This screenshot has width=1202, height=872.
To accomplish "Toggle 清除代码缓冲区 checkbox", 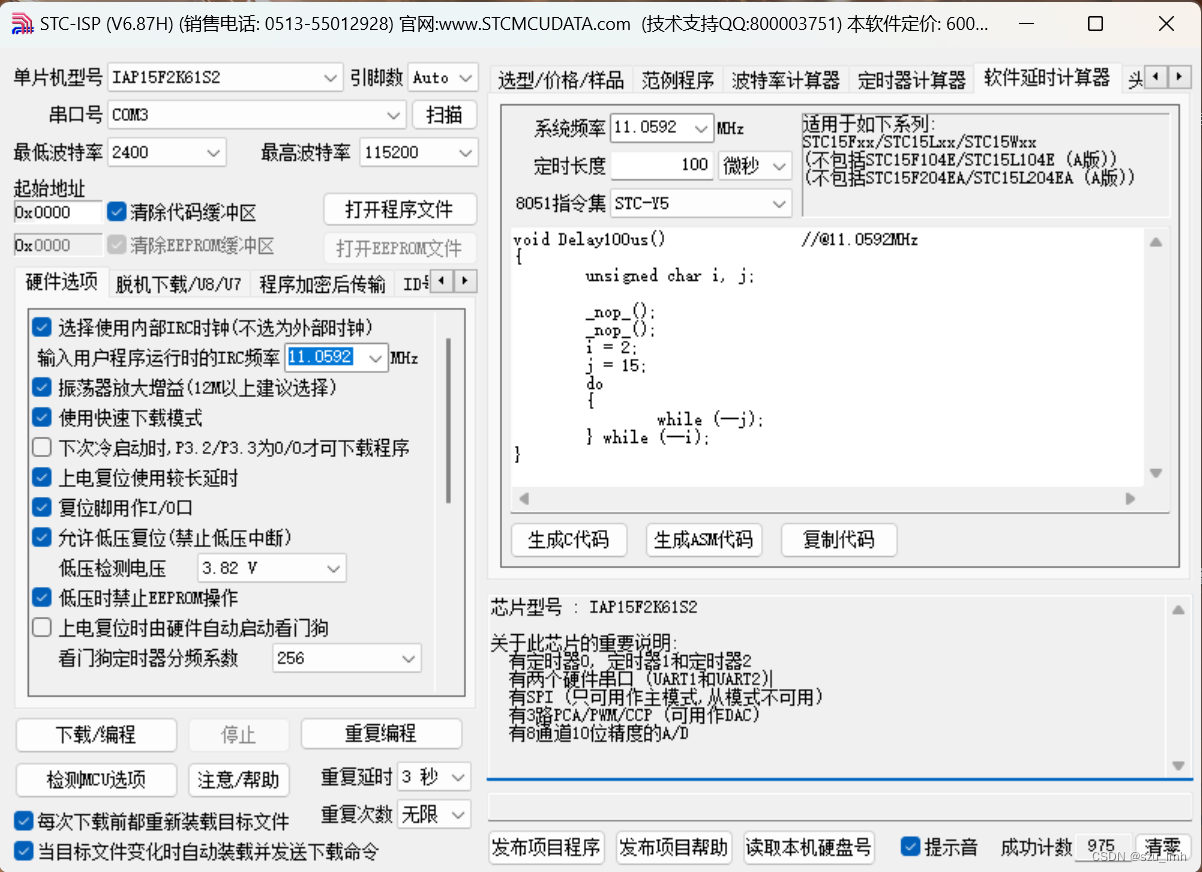I will pyautogui.click(x=117, y=212).
